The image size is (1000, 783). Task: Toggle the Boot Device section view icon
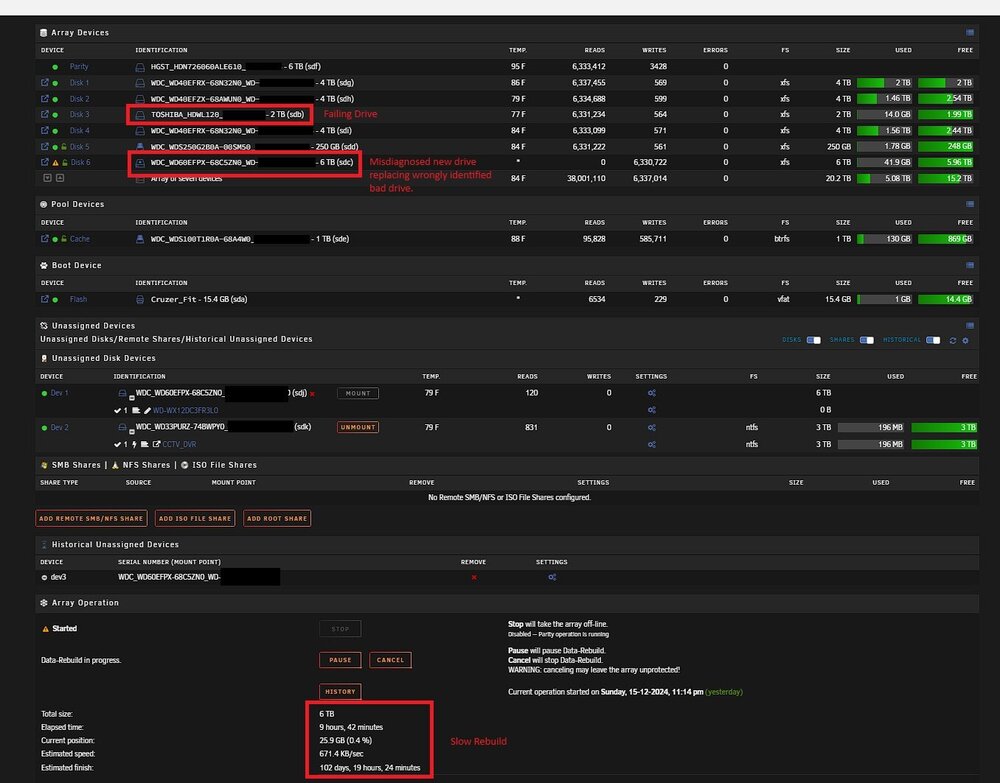969,265
